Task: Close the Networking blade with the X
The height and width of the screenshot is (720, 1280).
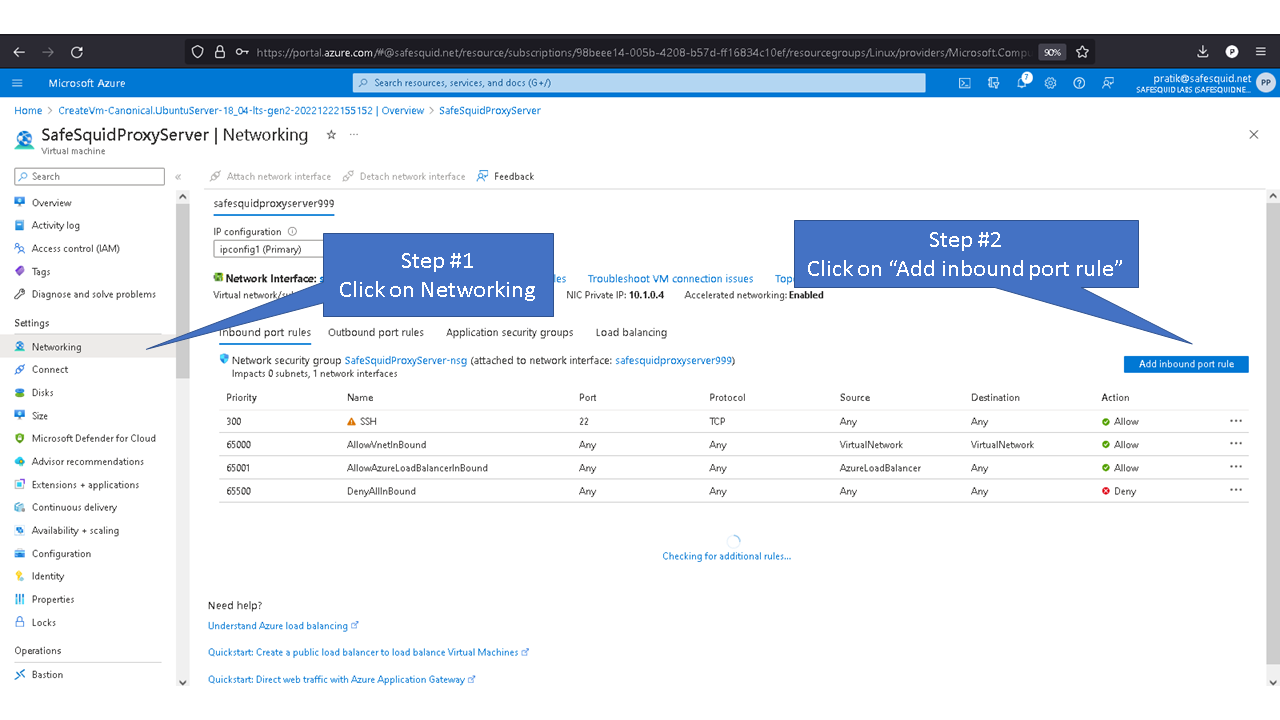Action: [x=1254, y=134]
